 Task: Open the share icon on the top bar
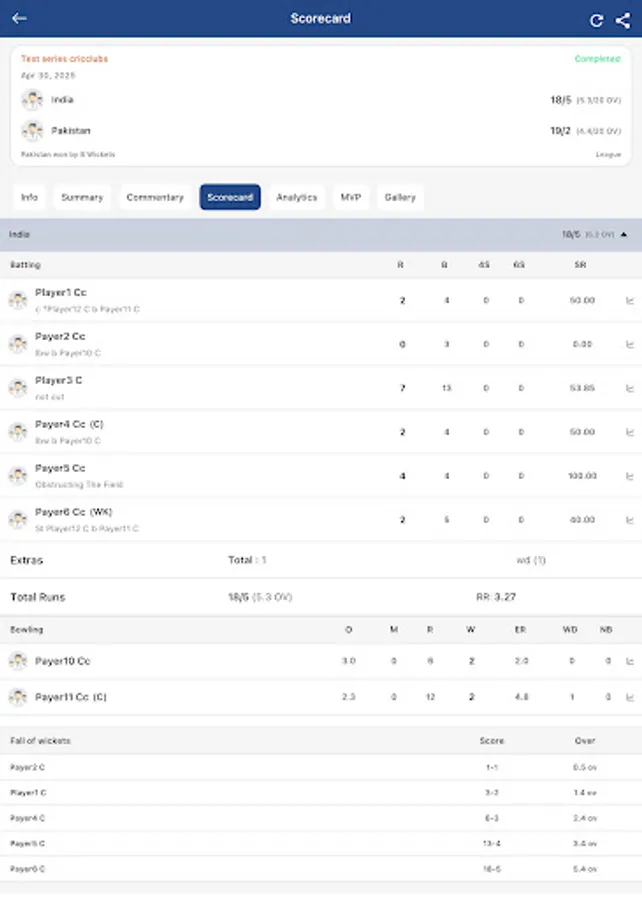coord(621,19)
